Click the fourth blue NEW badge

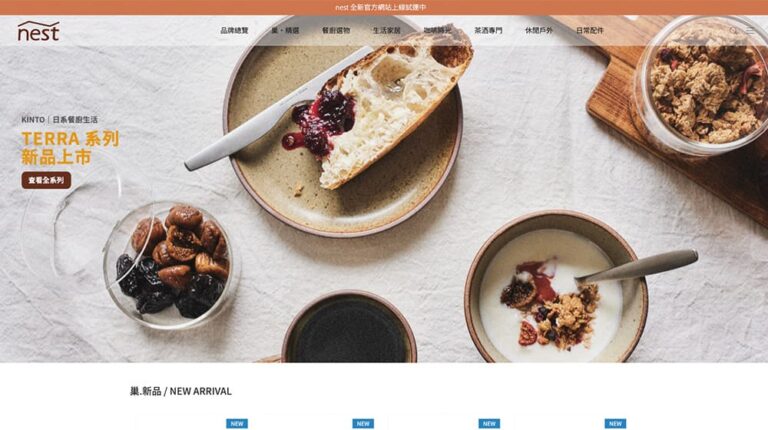click(x=615, y=424)
